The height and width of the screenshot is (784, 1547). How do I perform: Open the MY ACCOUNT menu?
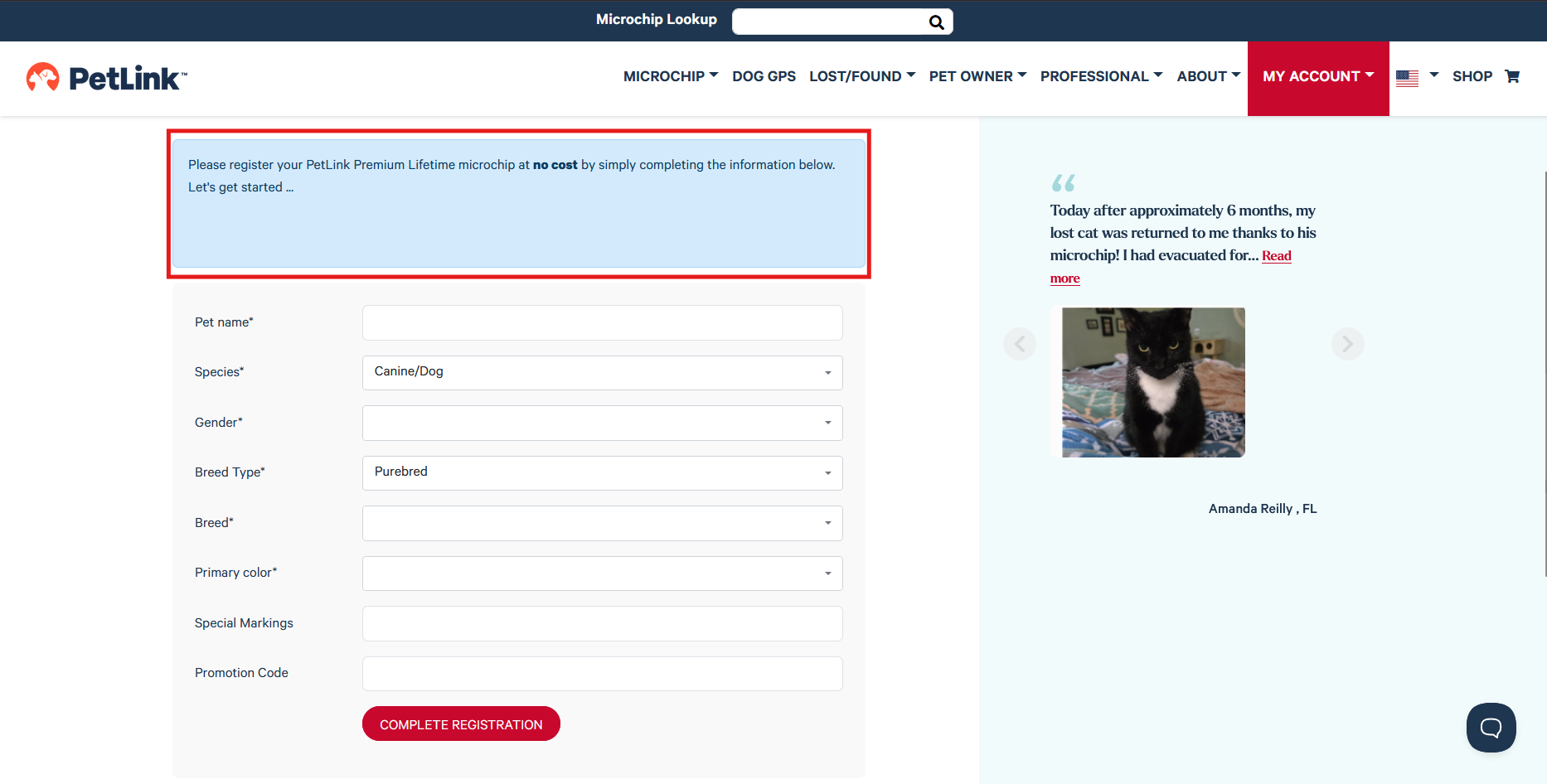[x=1318, y=79]
